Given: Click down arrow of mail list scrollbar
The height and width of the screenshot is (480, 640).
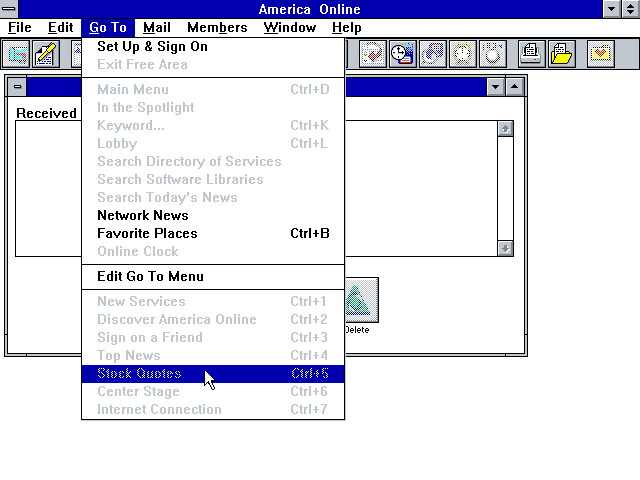Looking at the screenshot, I should [505, 248].
